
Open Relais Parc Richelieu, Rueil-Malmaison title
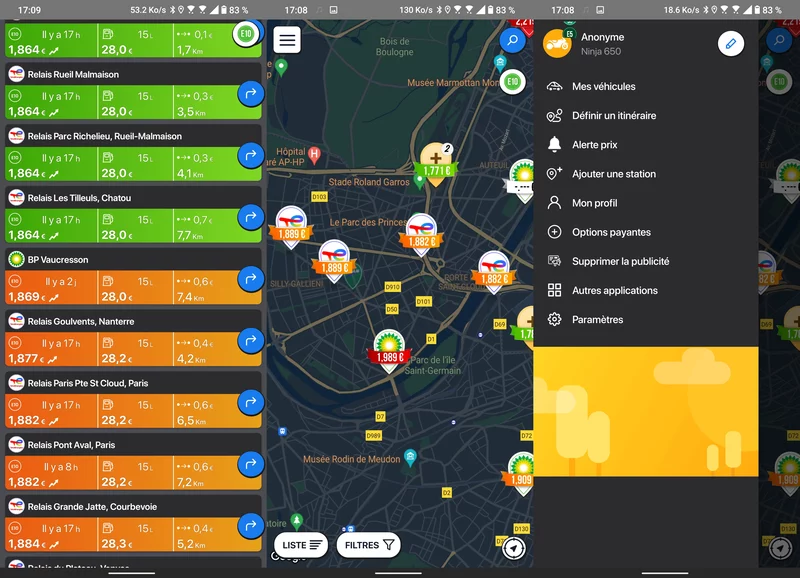(x=105, y=136)
